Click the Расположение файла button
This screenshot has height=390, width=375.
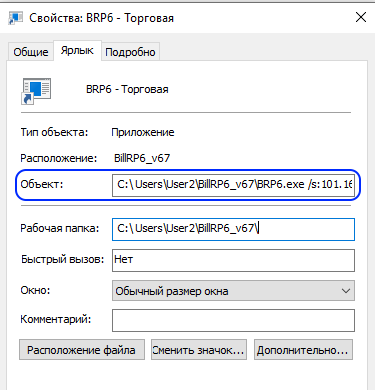click(82, 350)
